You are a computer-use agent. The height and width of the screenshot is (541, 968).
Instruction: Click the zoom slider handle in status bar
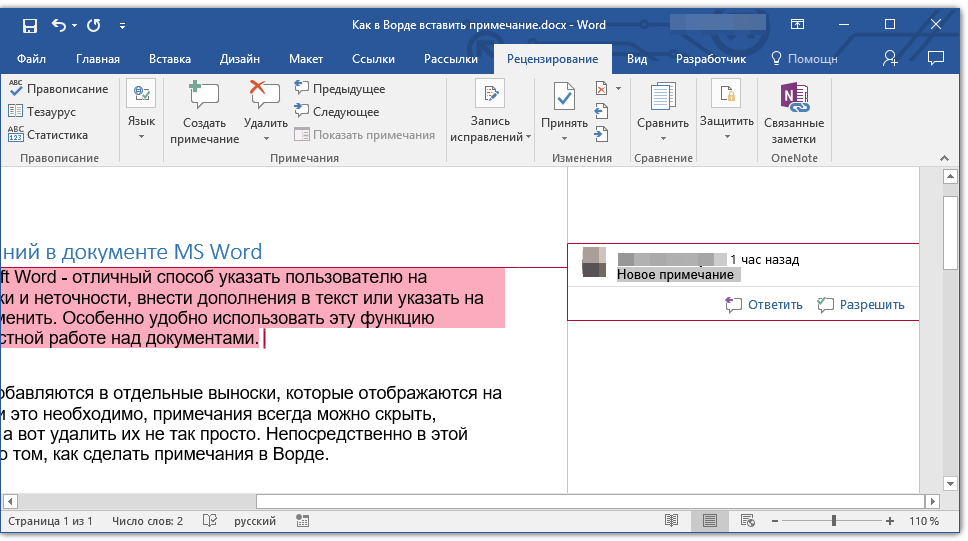[834, 521]
